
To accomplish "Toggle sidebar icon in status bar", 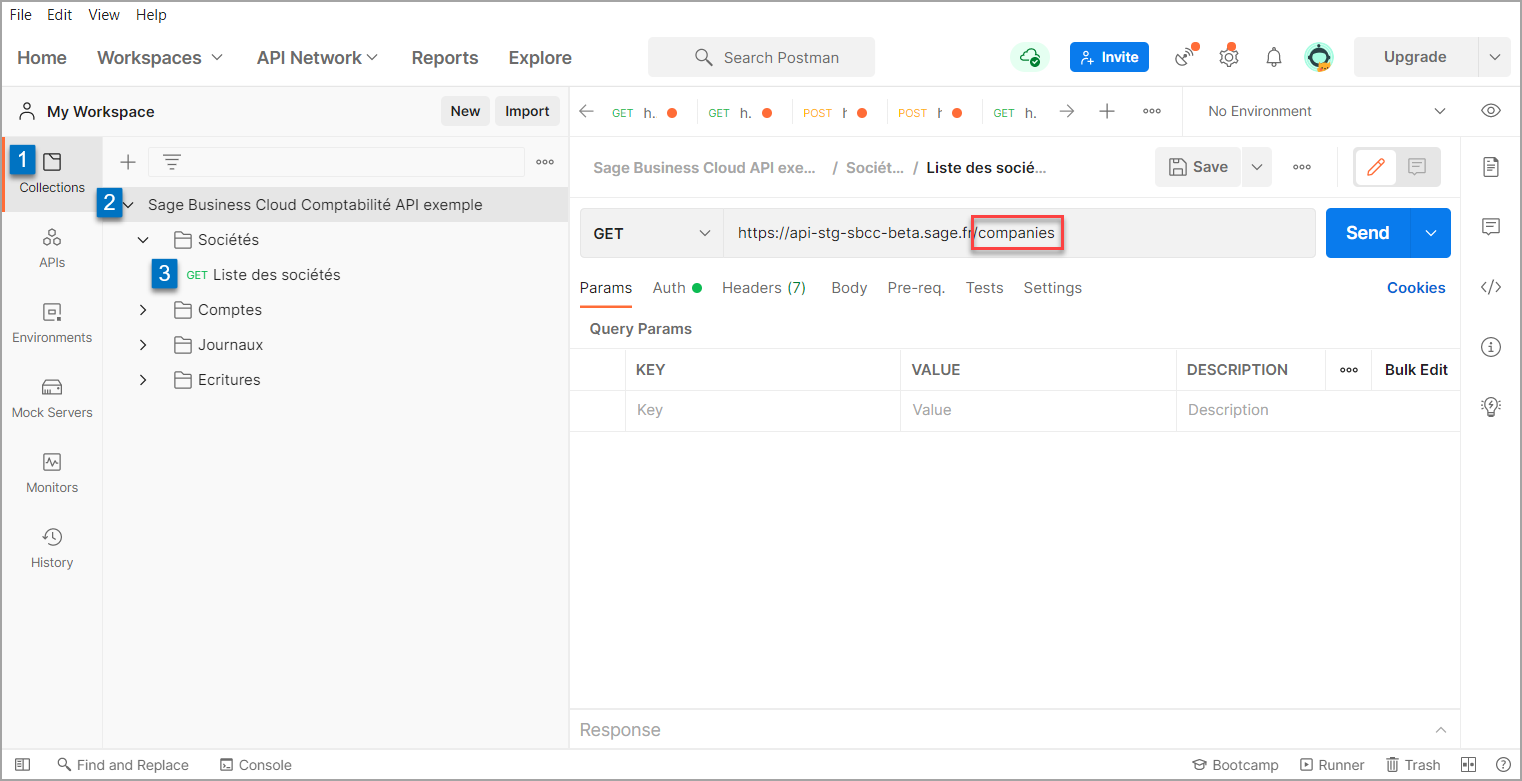I will [x=23, y=765].
